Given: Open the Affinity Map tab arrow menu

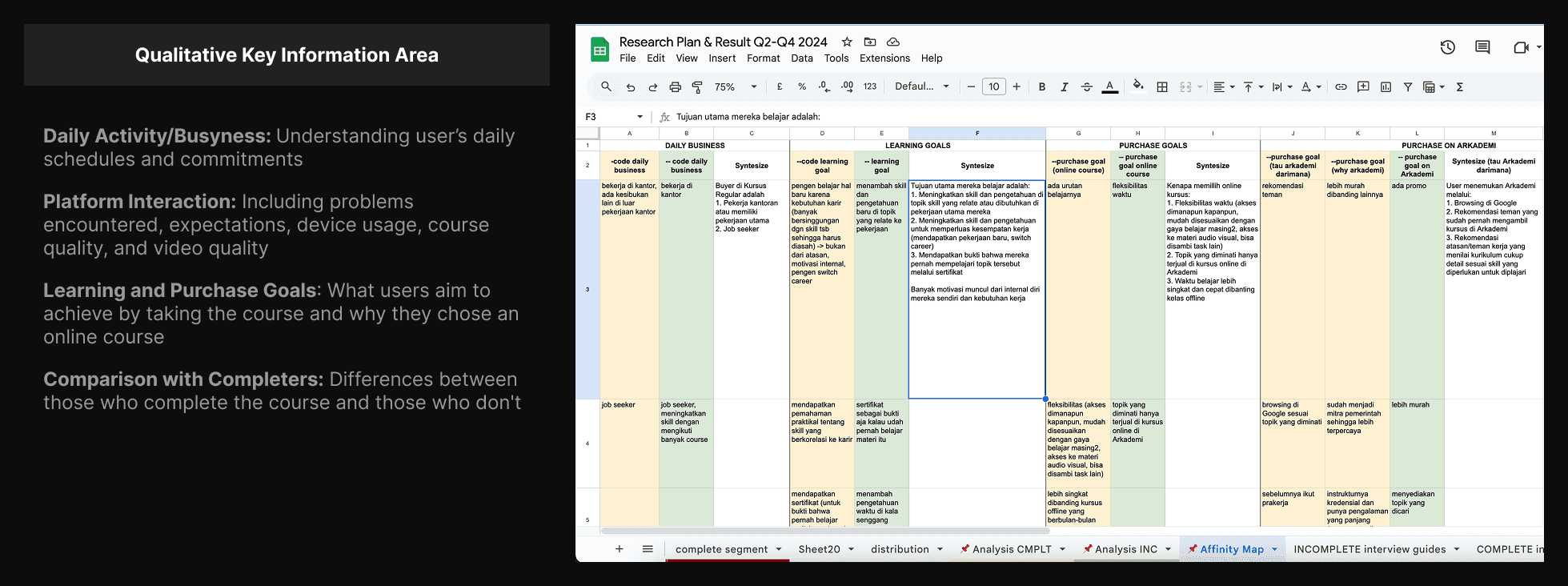Looking at the screenshot, I should pyautogui.click(x=1274, y=549).
